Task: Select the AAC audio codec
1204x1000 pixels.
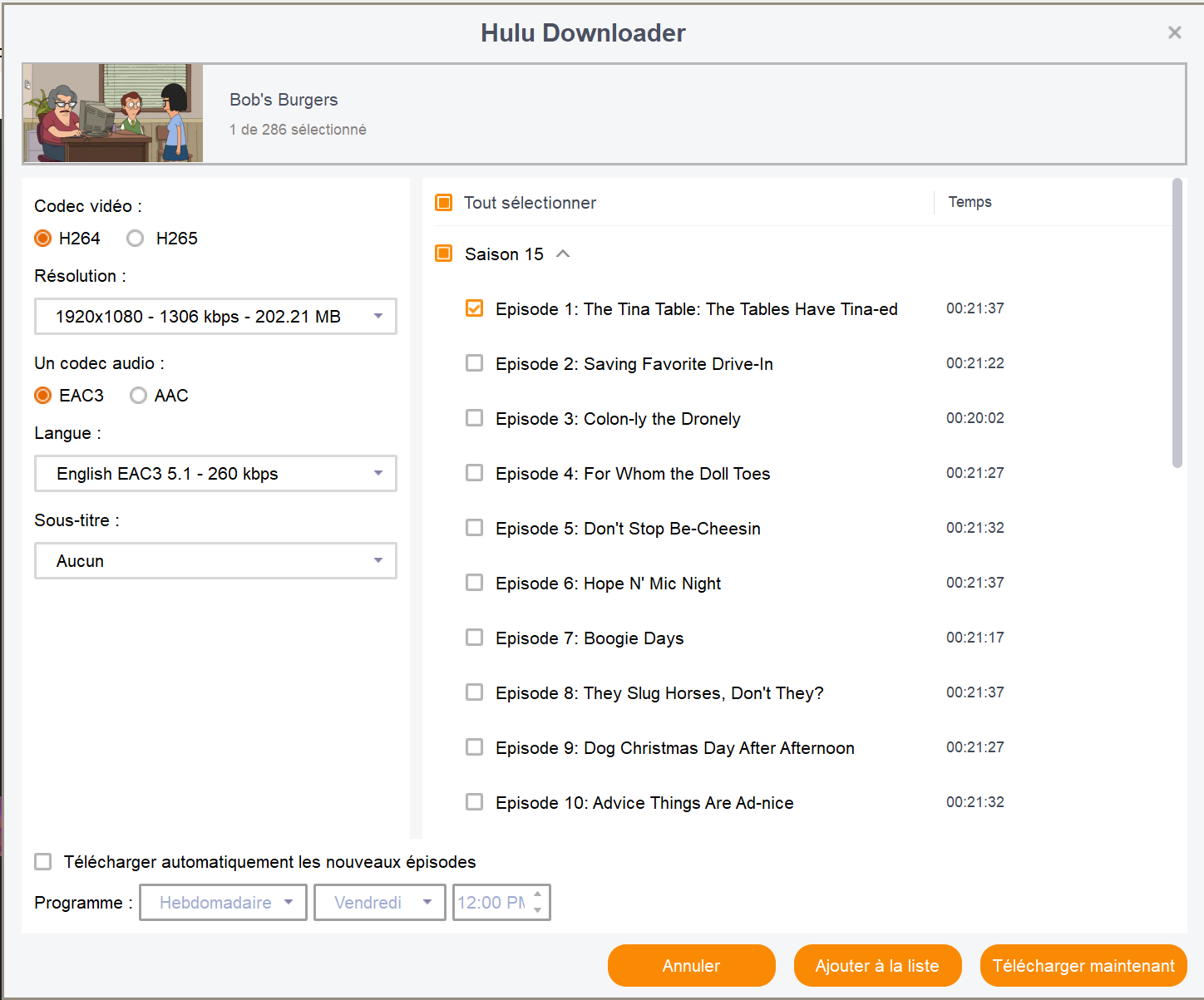Action: point(138,396)
